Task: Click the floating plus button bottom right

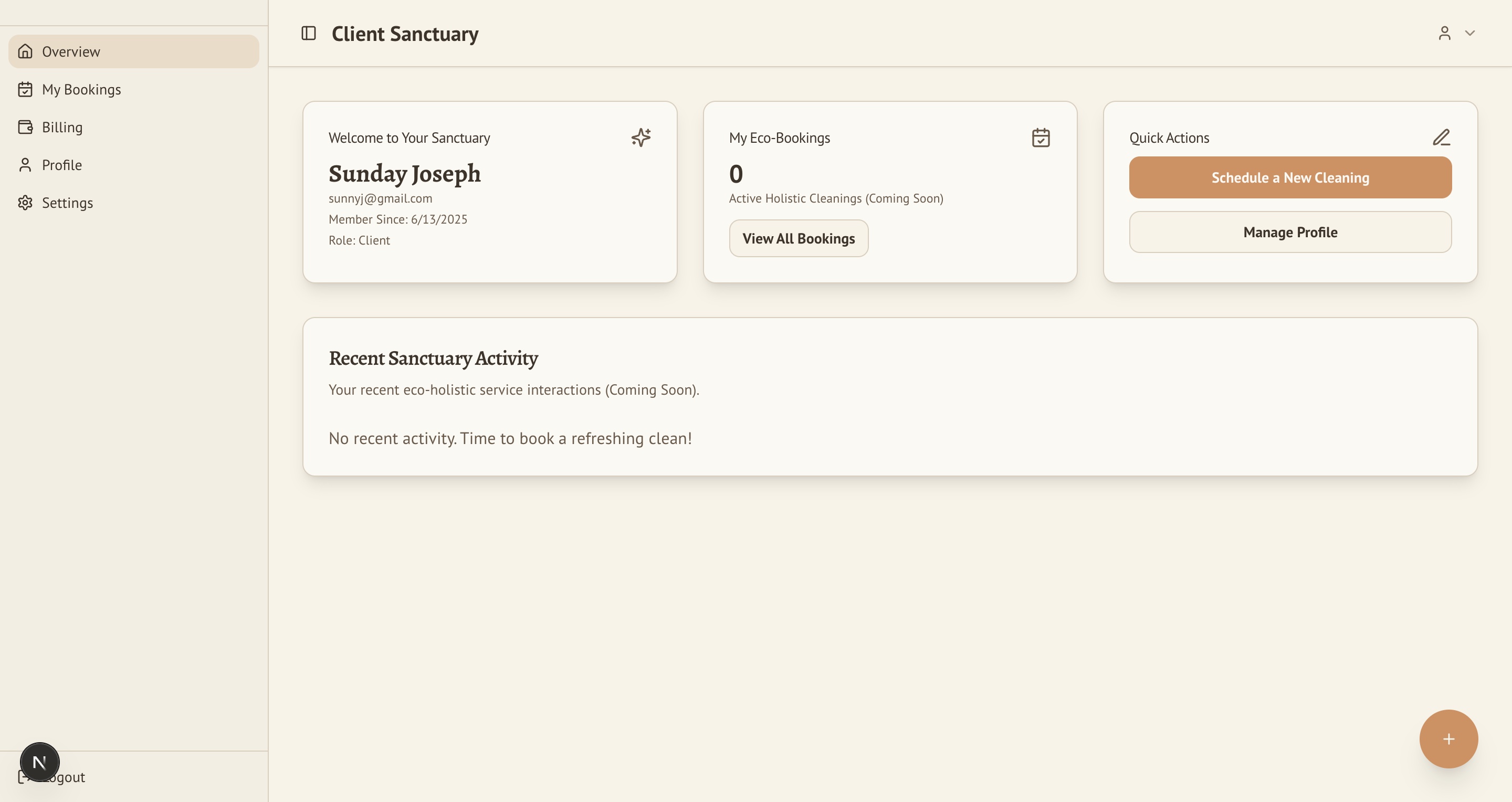Action: coord(1448,738)
